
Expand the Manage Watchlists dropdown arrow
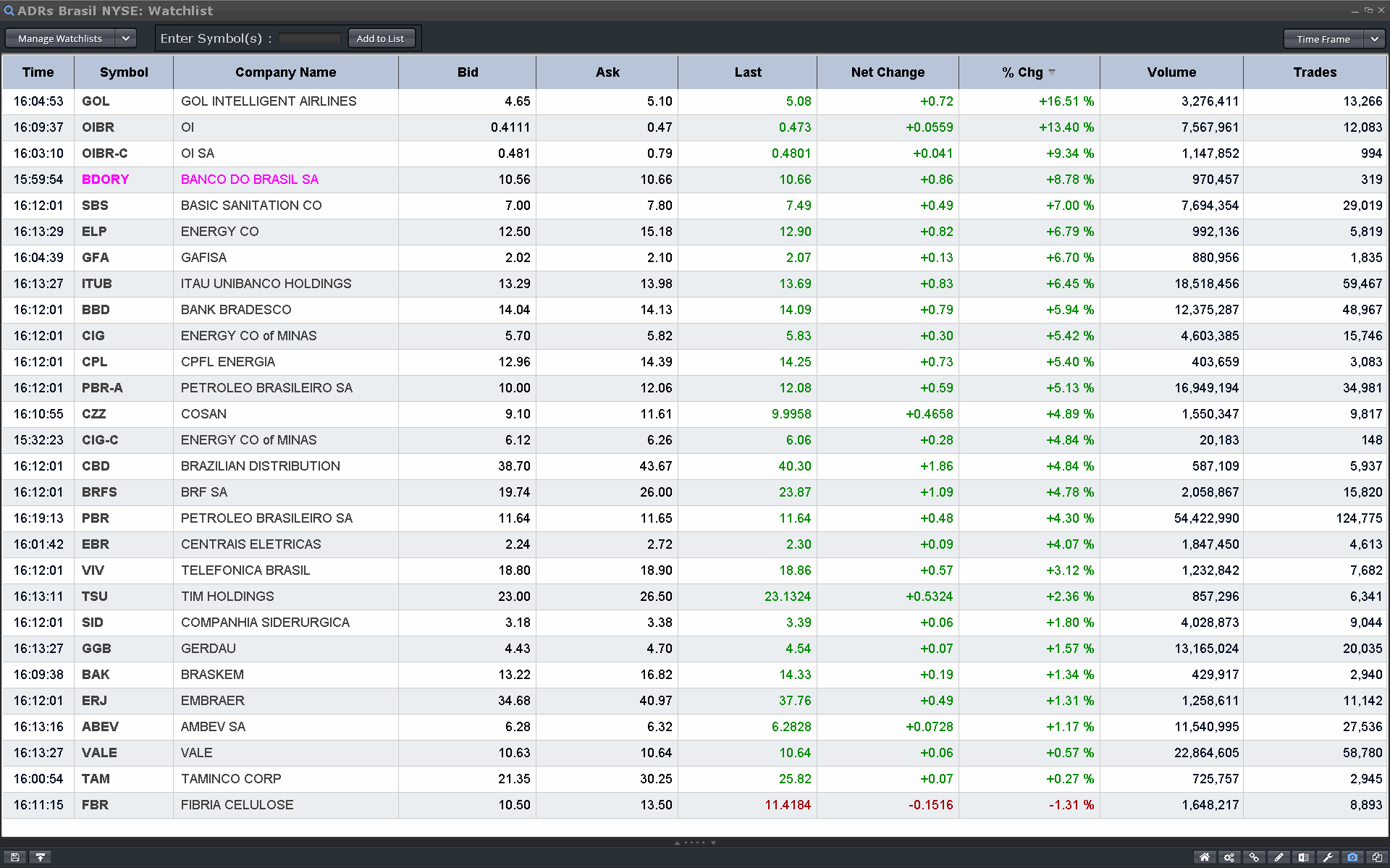click(125, 38)
